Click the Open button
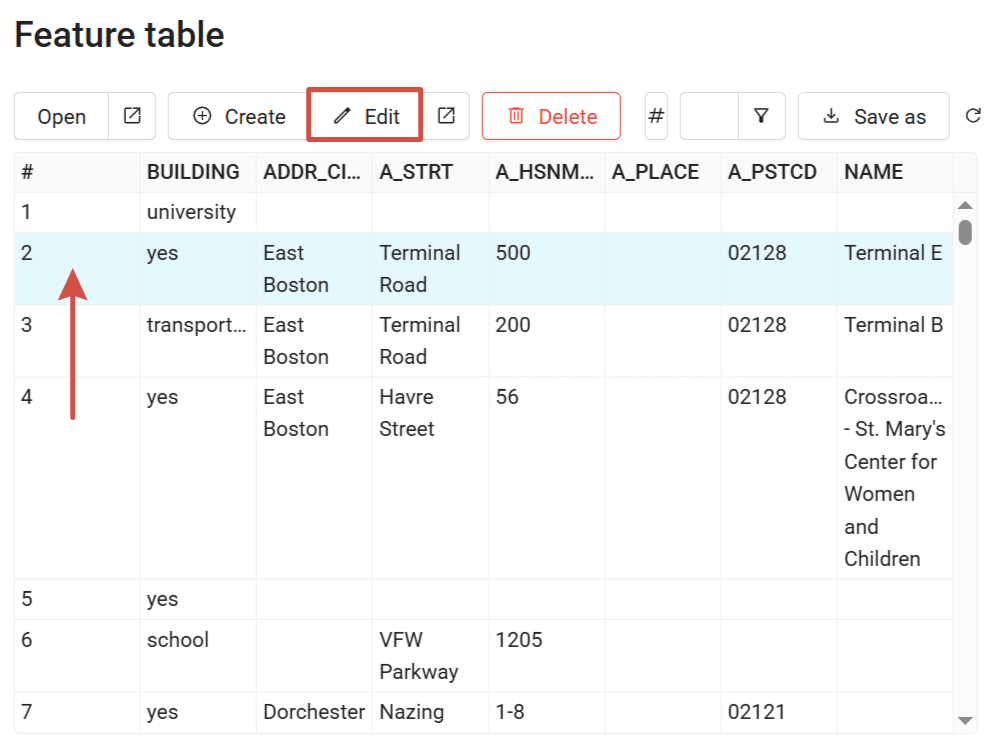The height and width of the screenshot is (746, 994). (x=62, y=116)
